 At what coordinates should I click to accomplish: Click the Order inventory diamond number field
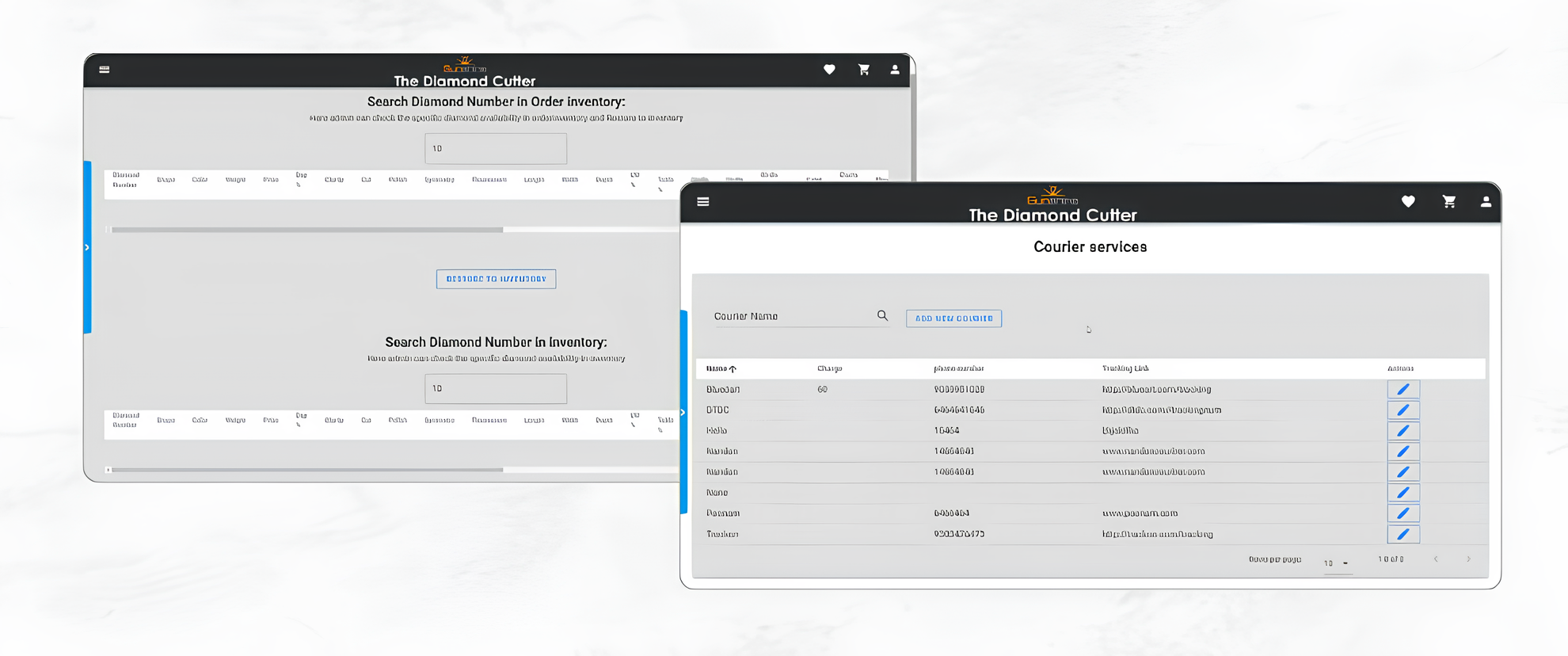pos(496,149)
